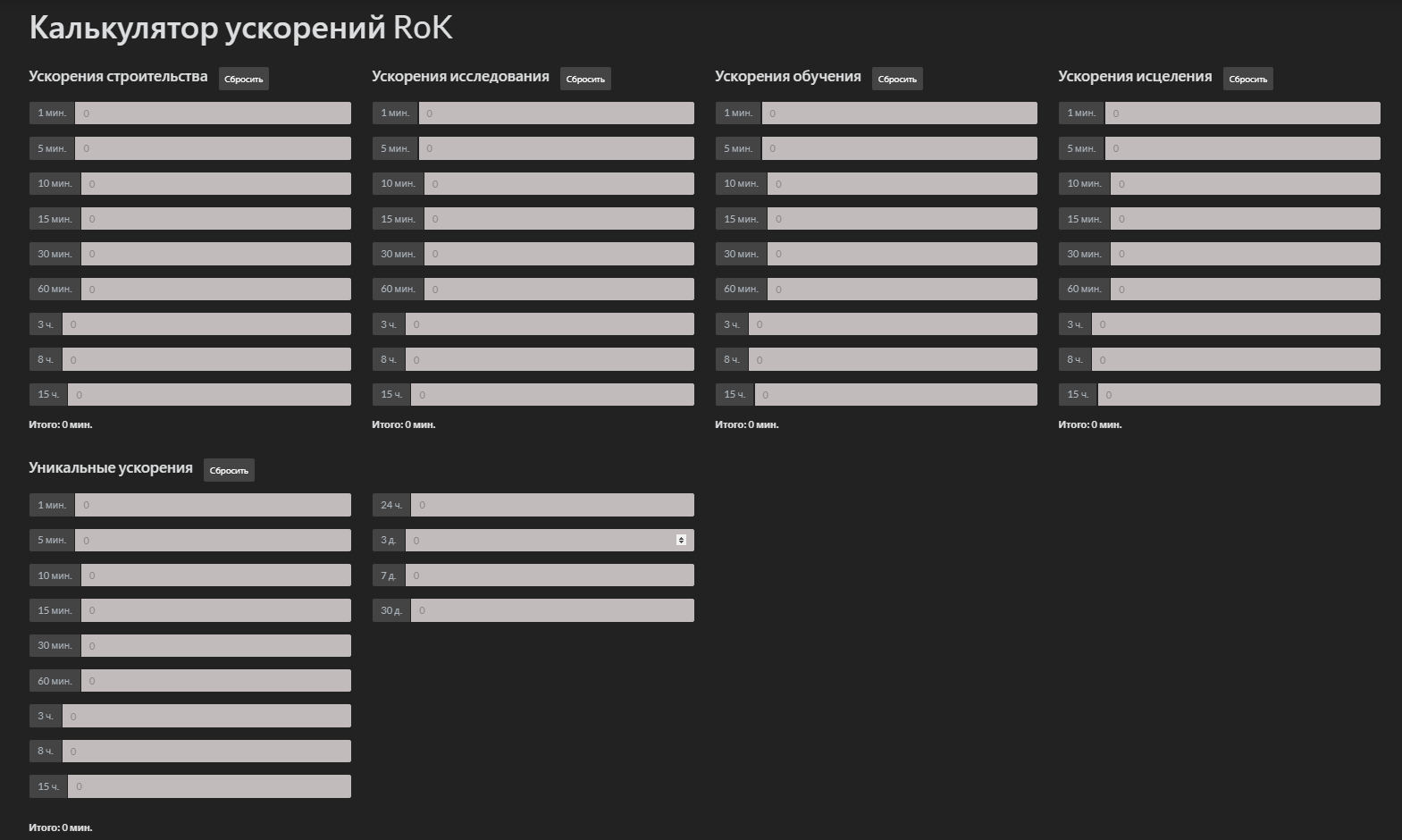Image resolution: width=1402 pixels, height=840 pixels.
Task: Select the 8 ч. research speedup input
Action: tap(550, 359)
